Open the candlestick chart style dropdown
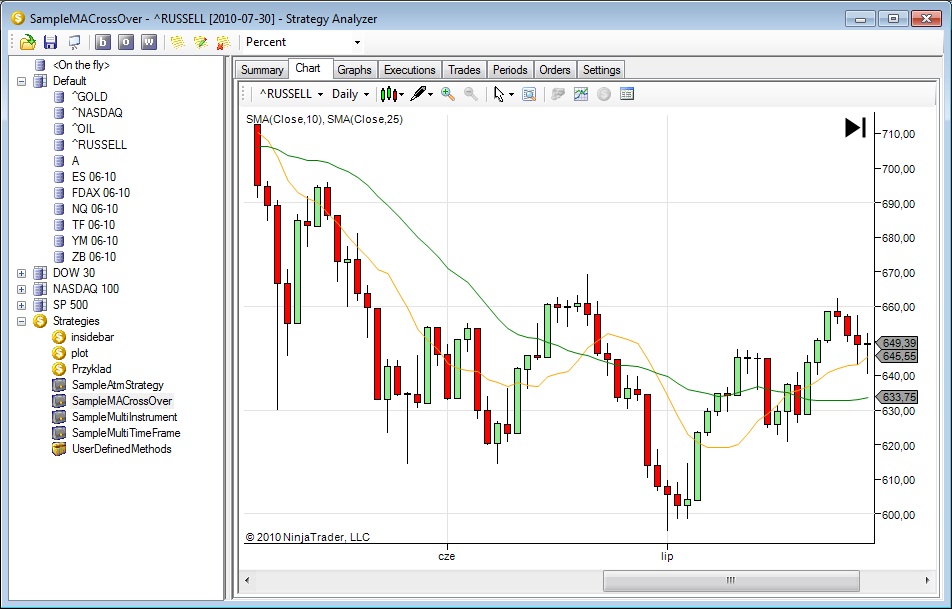952x609 pixels. point(392,94)
